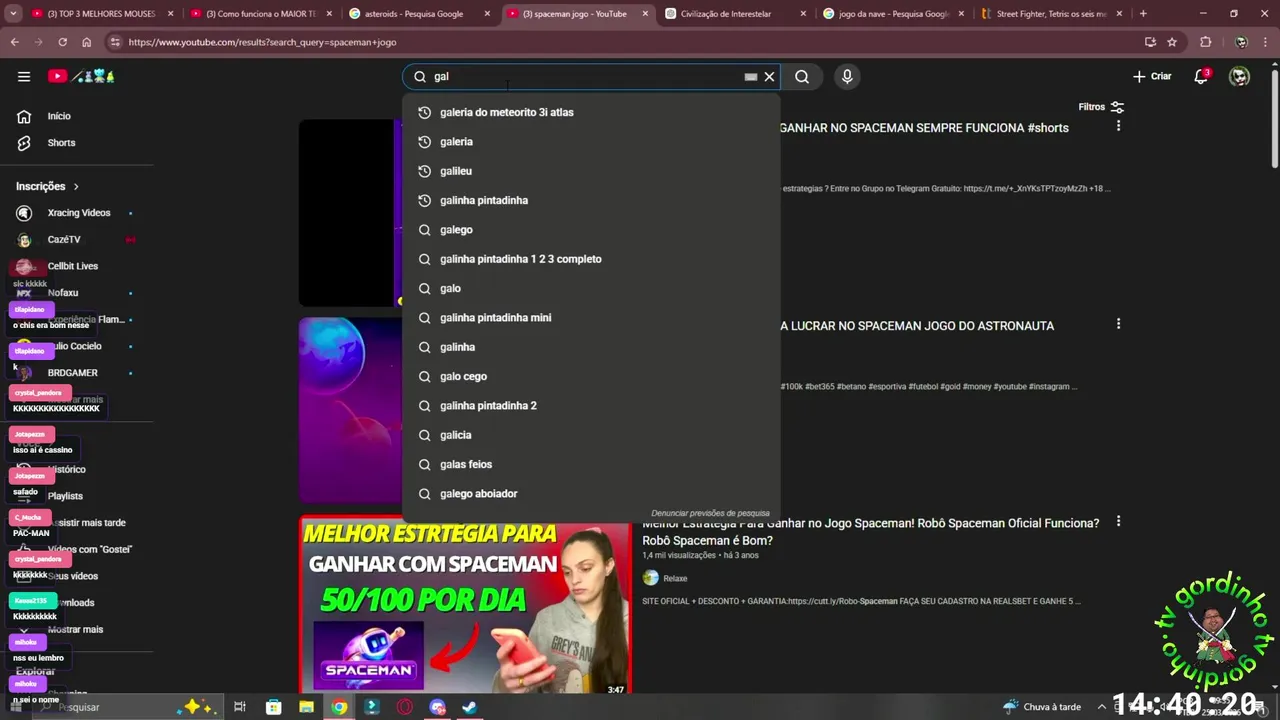Select suggestion 'galicia'
This screenshot has width=1280, height=720.
point(591,435)
